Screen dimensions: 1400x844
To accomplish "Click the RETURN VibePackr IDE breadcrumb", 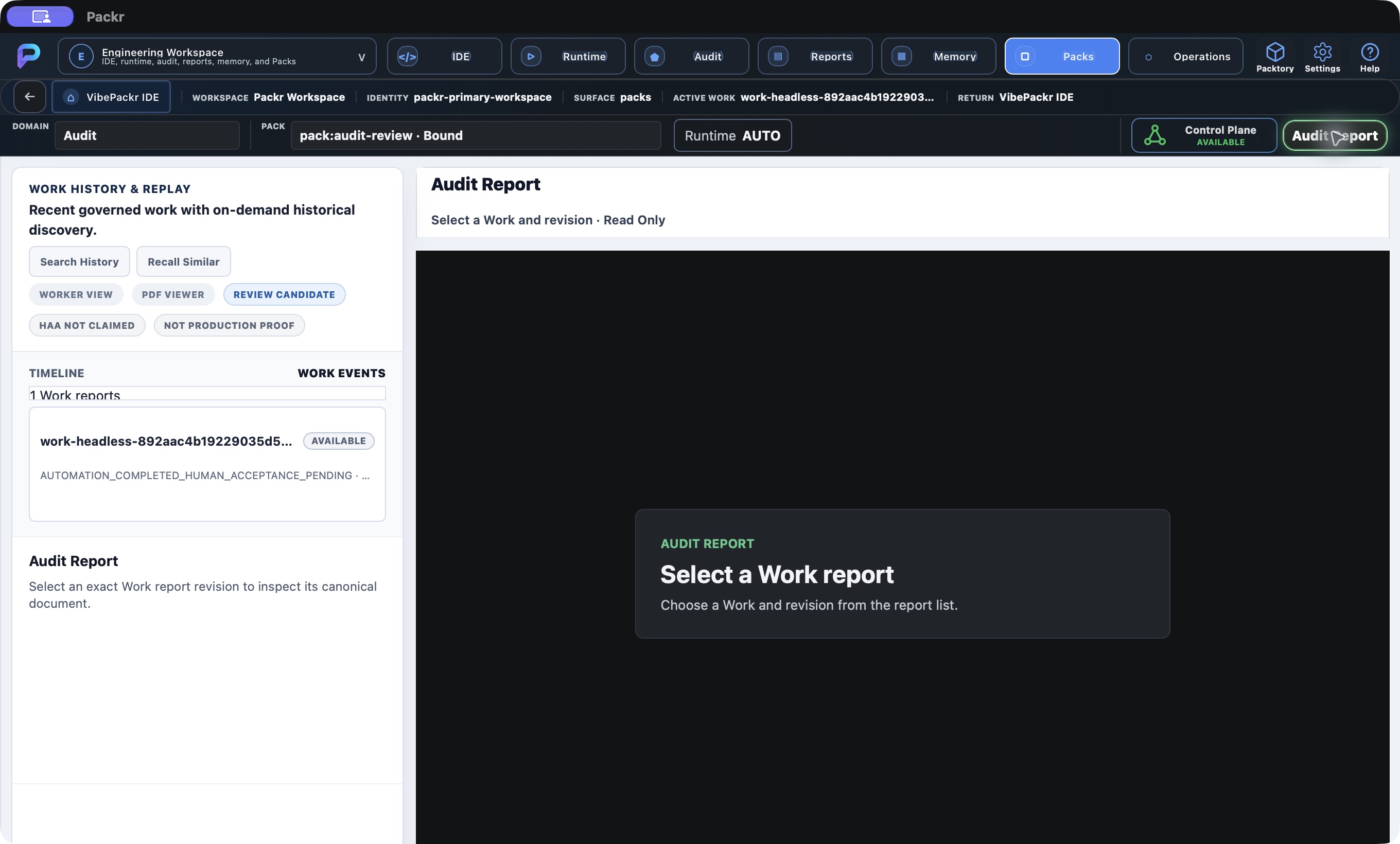I will (x=1015, y=97).
